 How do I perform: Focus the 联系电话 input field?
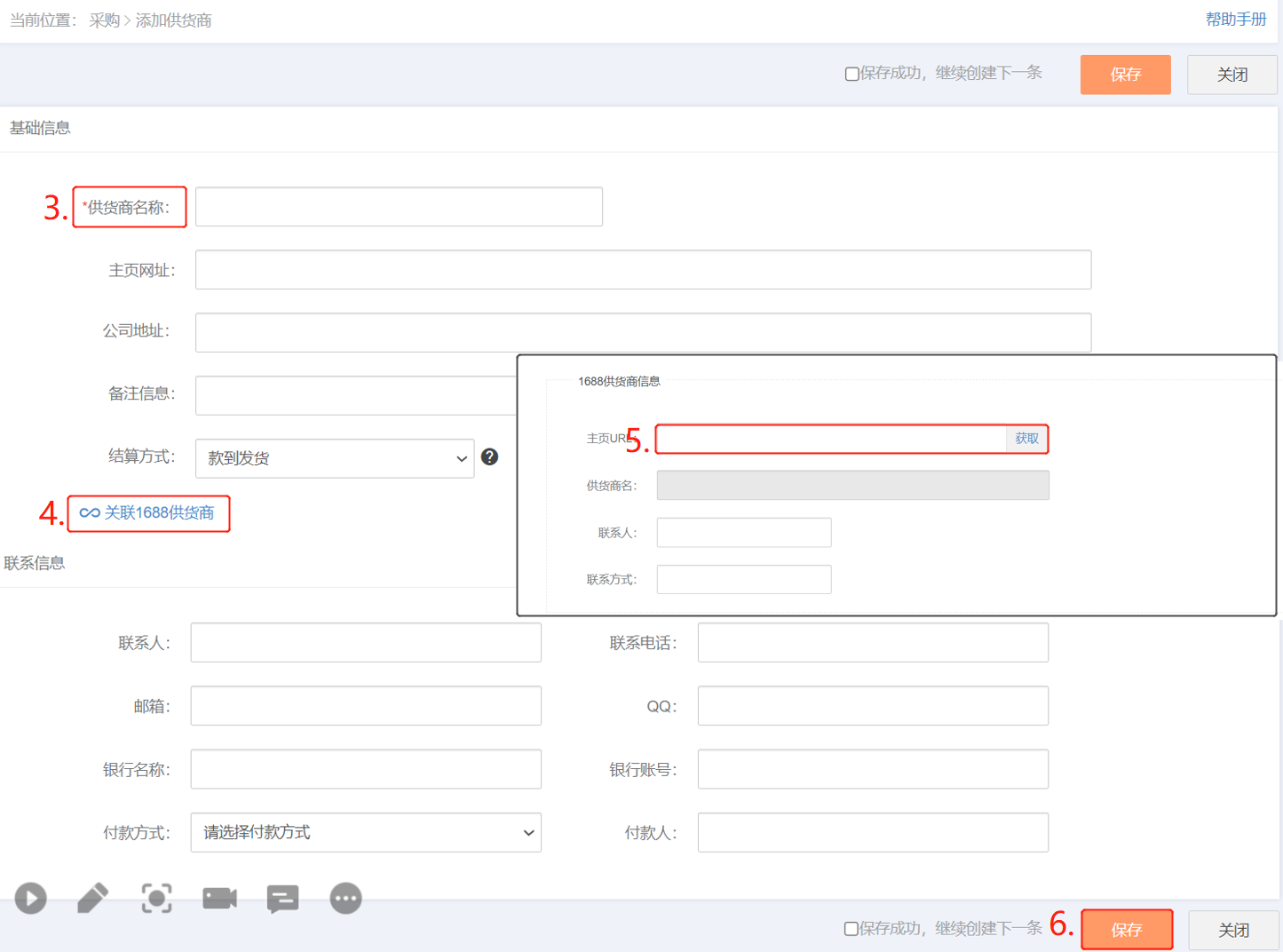873,643
